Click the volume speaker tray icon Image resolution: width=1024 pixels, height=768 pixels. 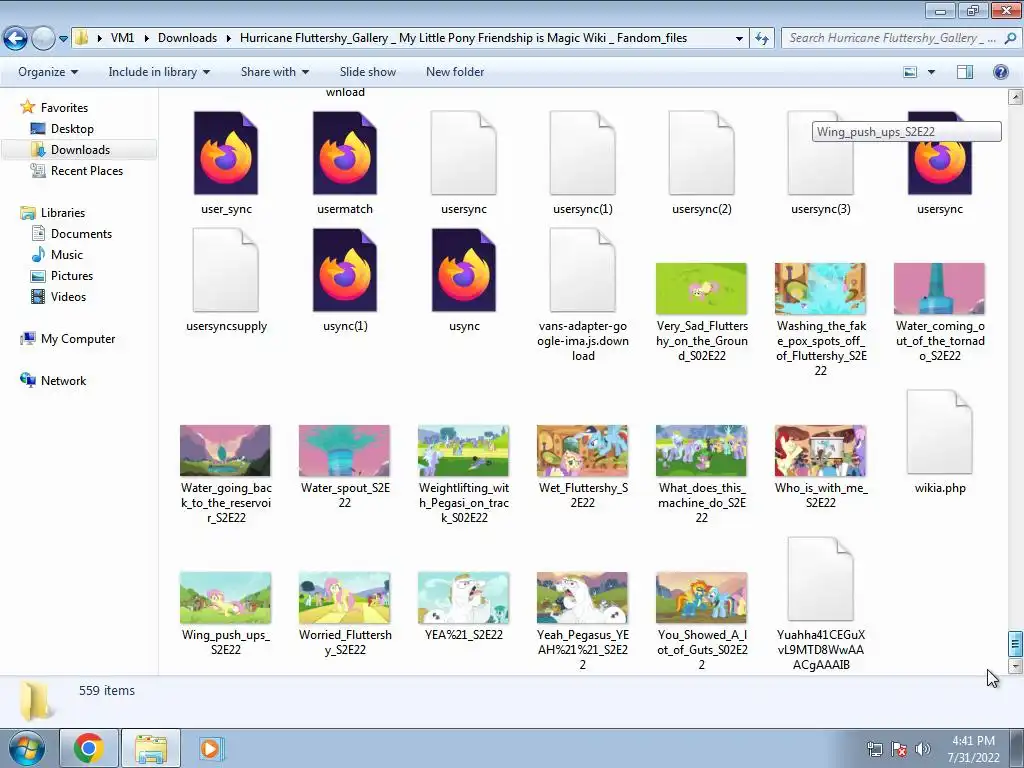click(922, 749)
